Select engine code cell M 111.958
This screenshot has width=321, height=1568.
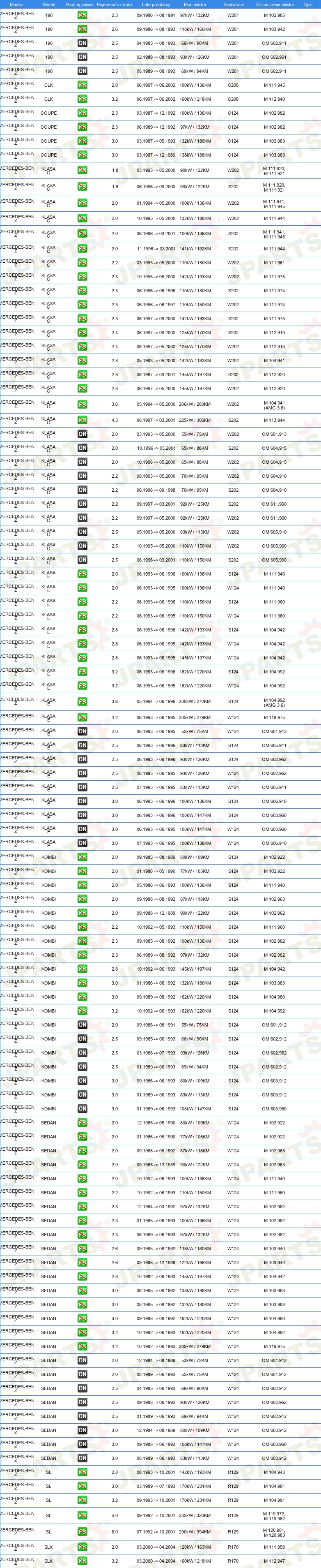pyautogui.click(x=274, y=1547)
